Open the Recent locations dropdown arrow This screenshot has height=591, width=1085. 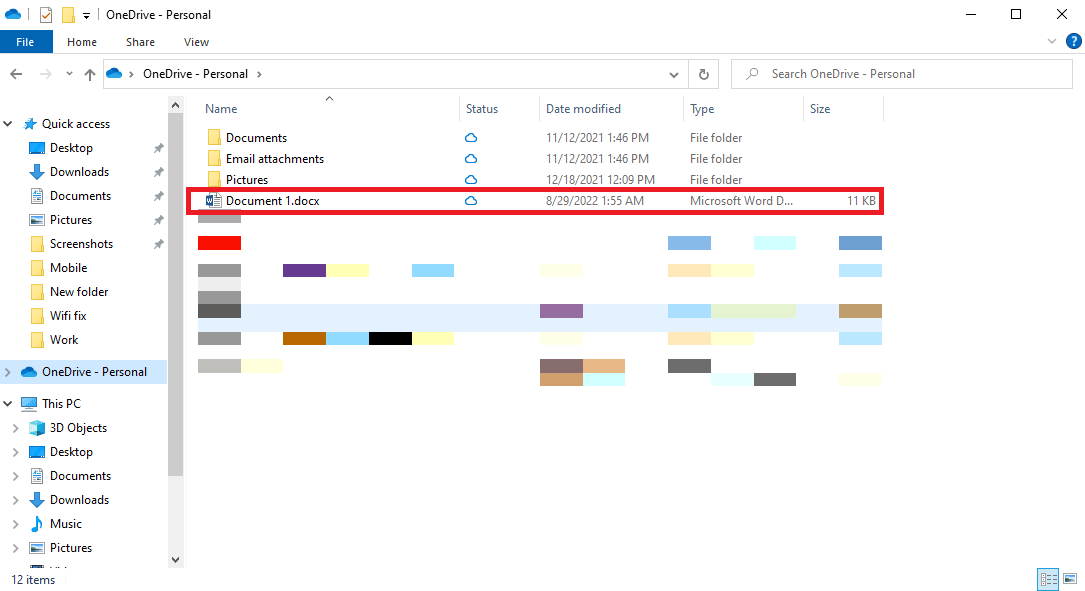[69, 74]
